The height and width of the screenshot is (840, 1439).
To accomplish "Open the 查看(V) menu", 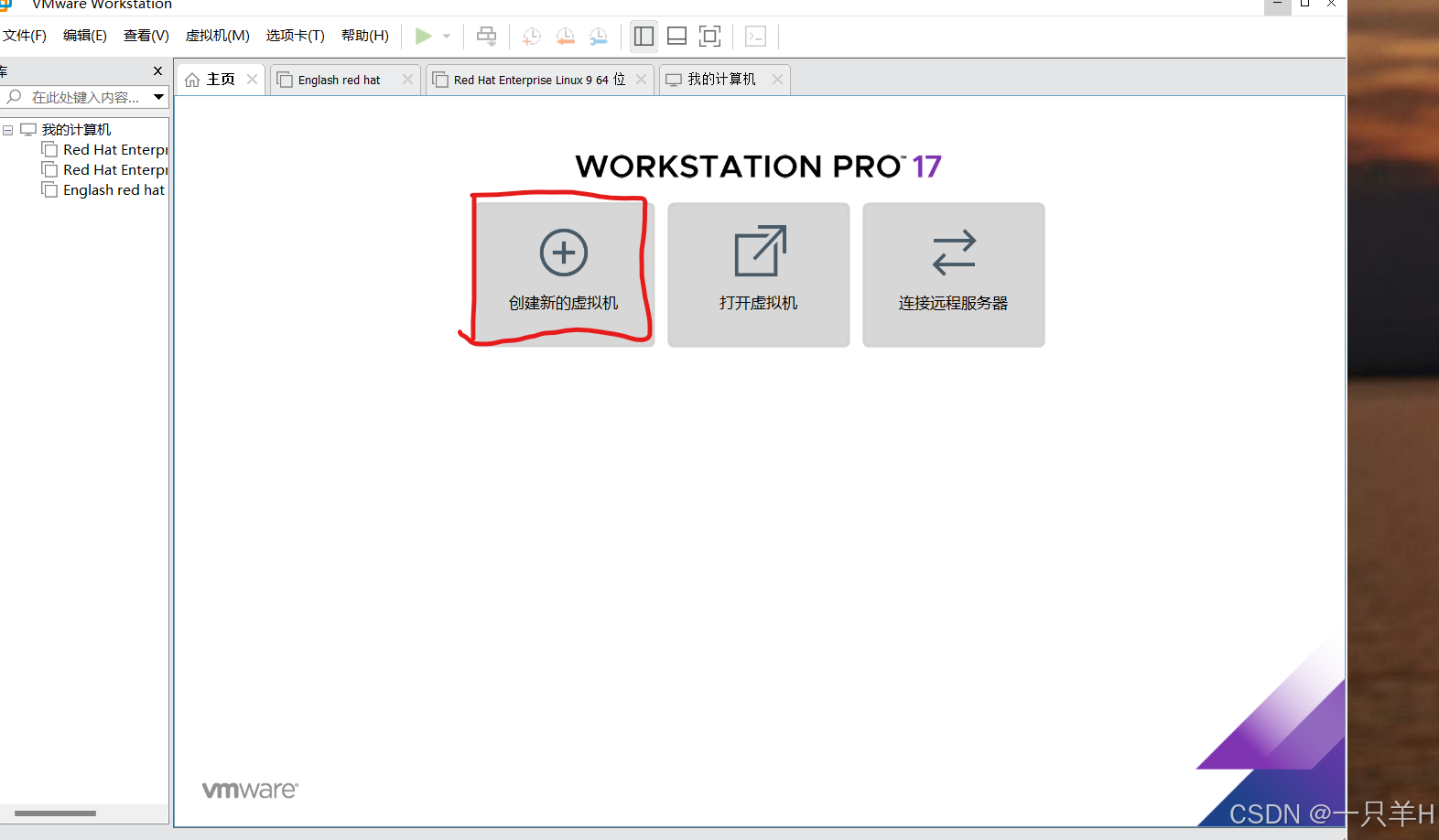I will point(146,36).
